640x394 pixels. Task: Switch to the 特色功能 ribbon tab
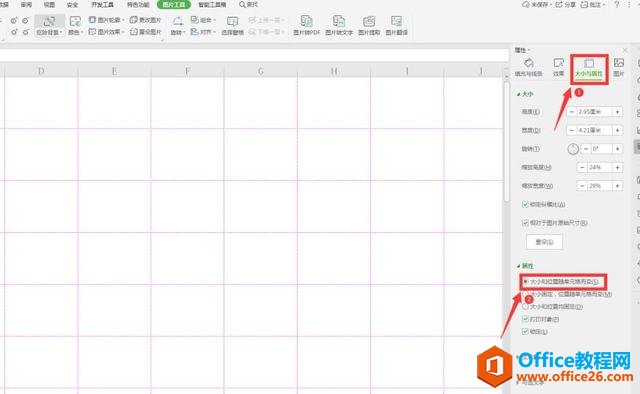(138, 4)
